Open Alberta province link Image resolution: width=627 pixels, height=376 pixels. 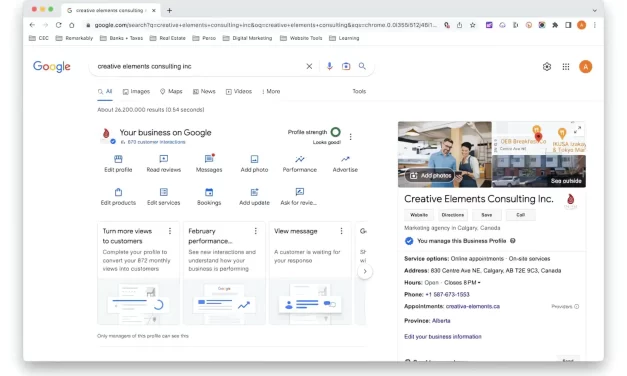click(x=441, y=321)
